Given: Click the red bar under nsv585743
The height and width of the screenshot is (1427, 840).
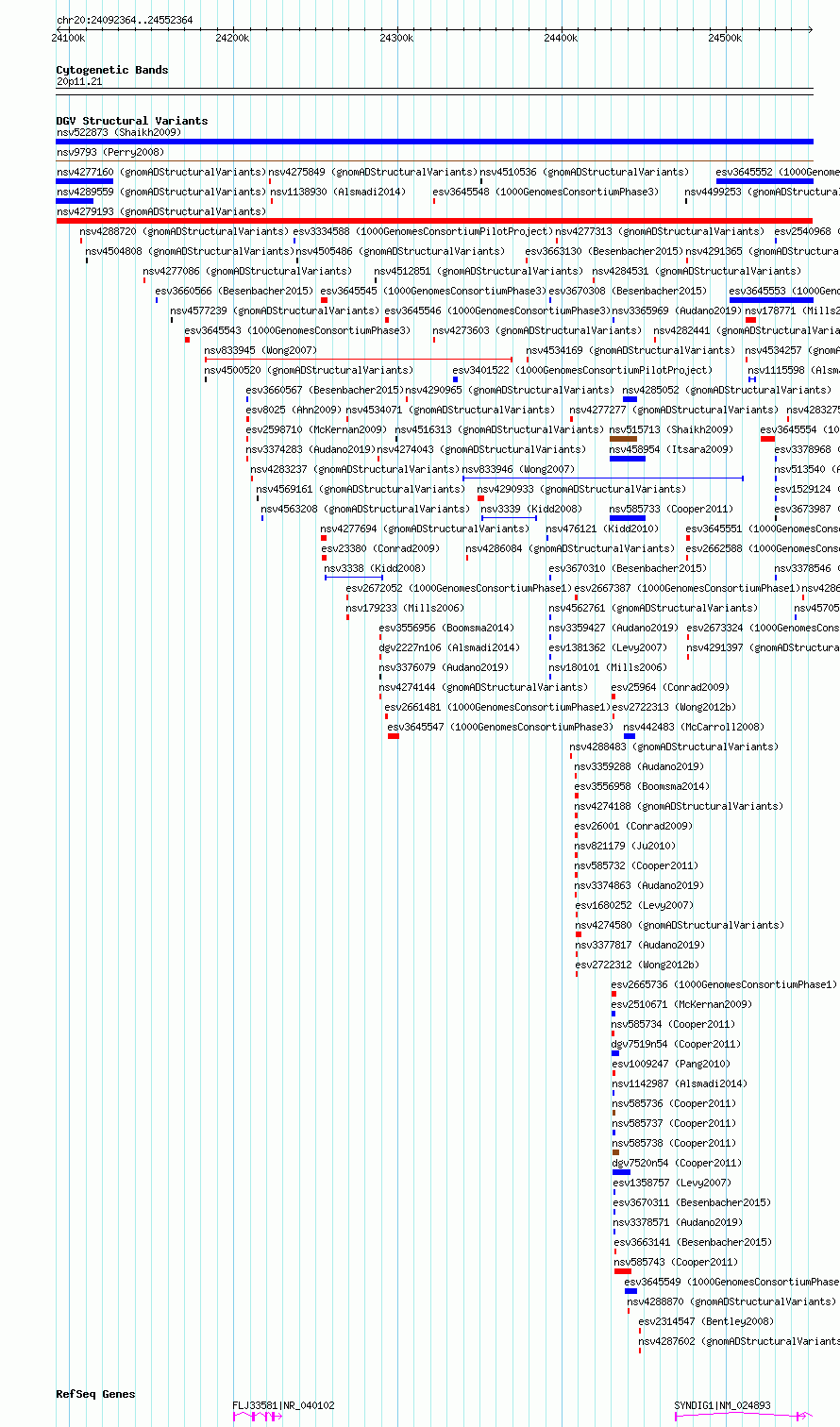Looking at the screenshot, I should click(x=623, y=1271).
